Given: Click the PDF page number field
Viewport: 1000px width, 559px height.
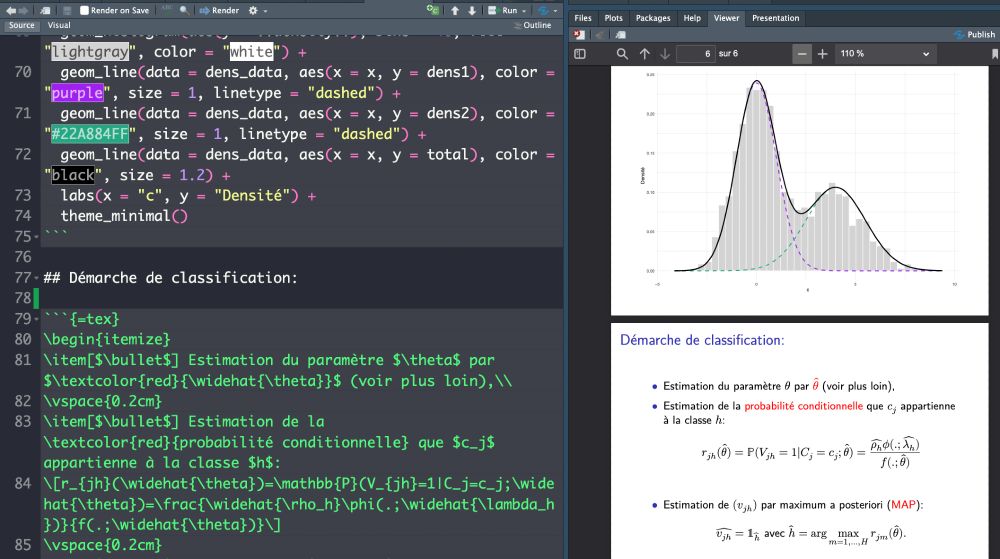Looking at the screenshot, I should (696, 54).
